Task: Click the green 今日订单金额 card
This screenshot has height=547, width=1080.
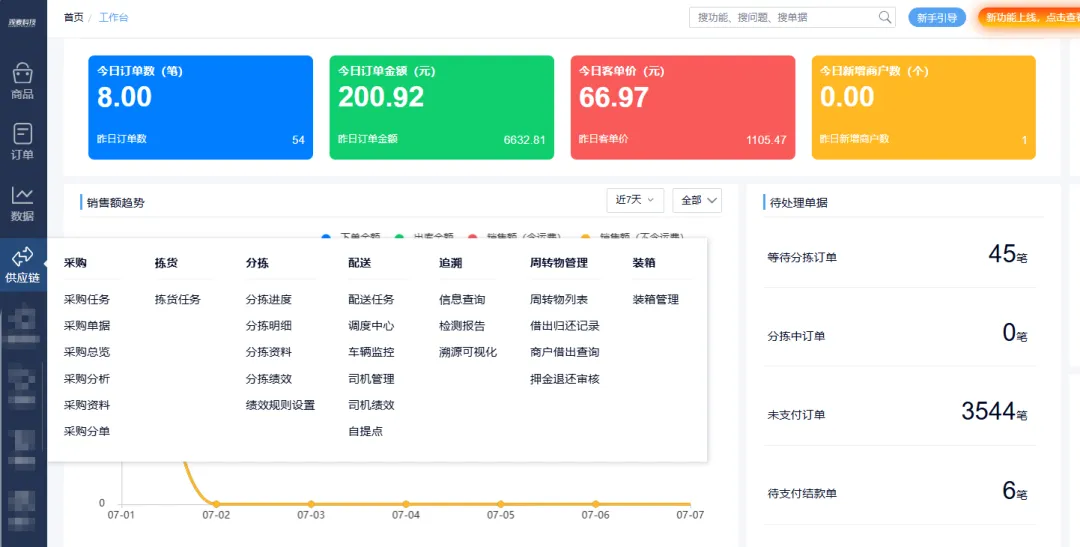Action: (442, 107)
